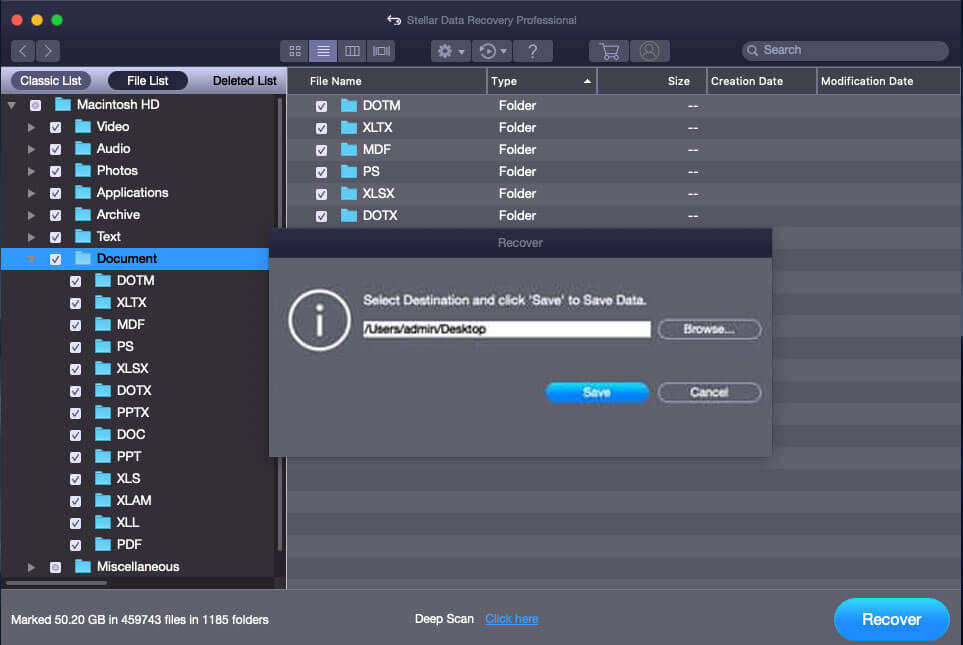Click Browse to choose destination
The image size is (963, 645).
tap(709, 329)
